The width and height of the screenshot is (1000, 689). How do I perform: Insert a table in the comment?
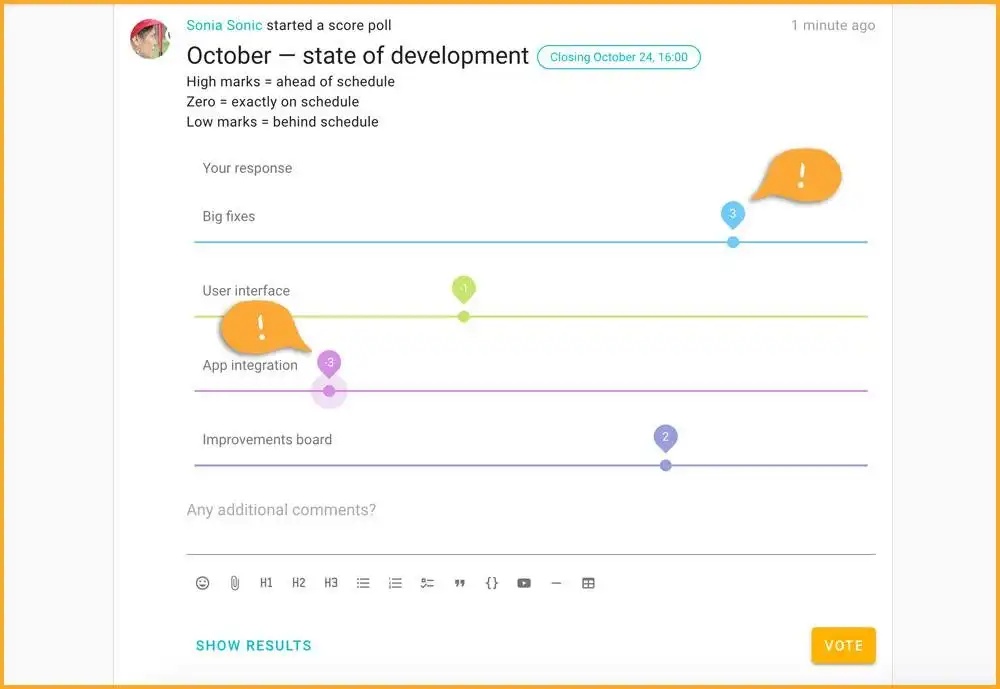click(588, 583)
